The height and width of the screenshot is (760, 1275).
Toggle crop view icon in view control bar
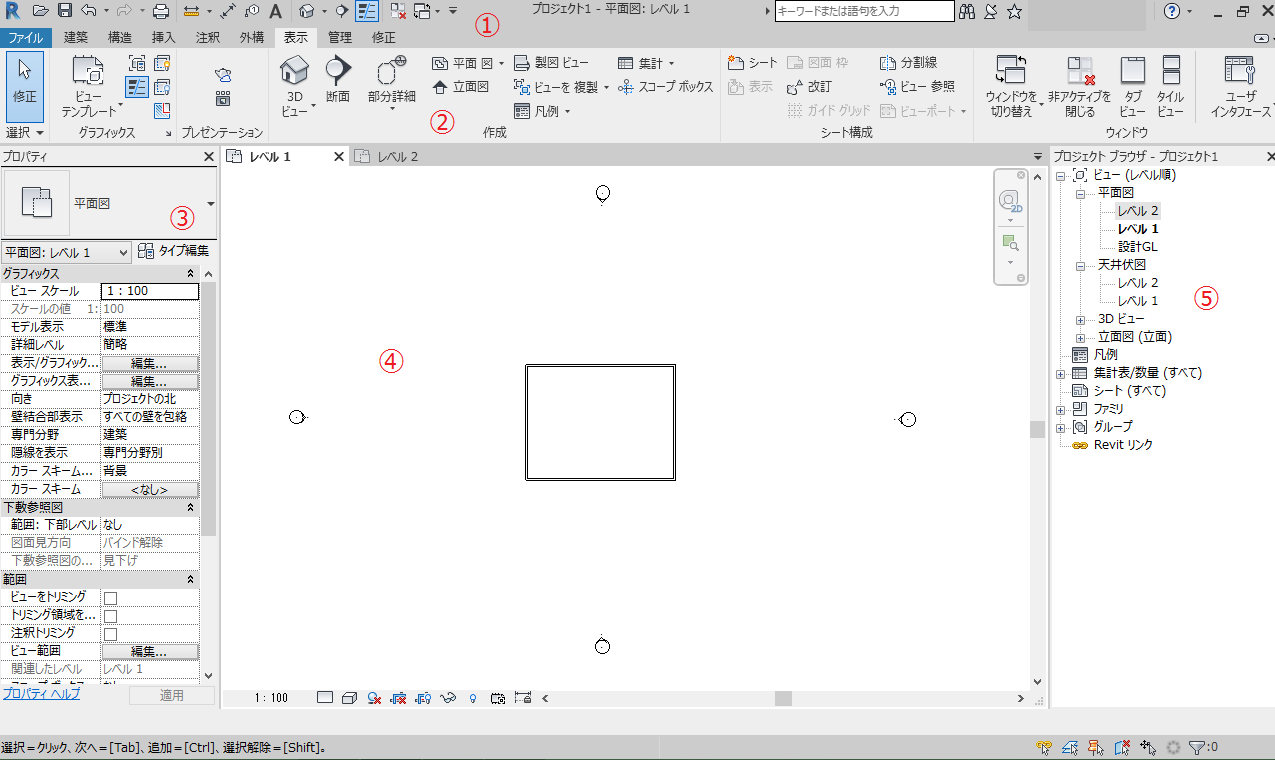[x=400, y=698]
